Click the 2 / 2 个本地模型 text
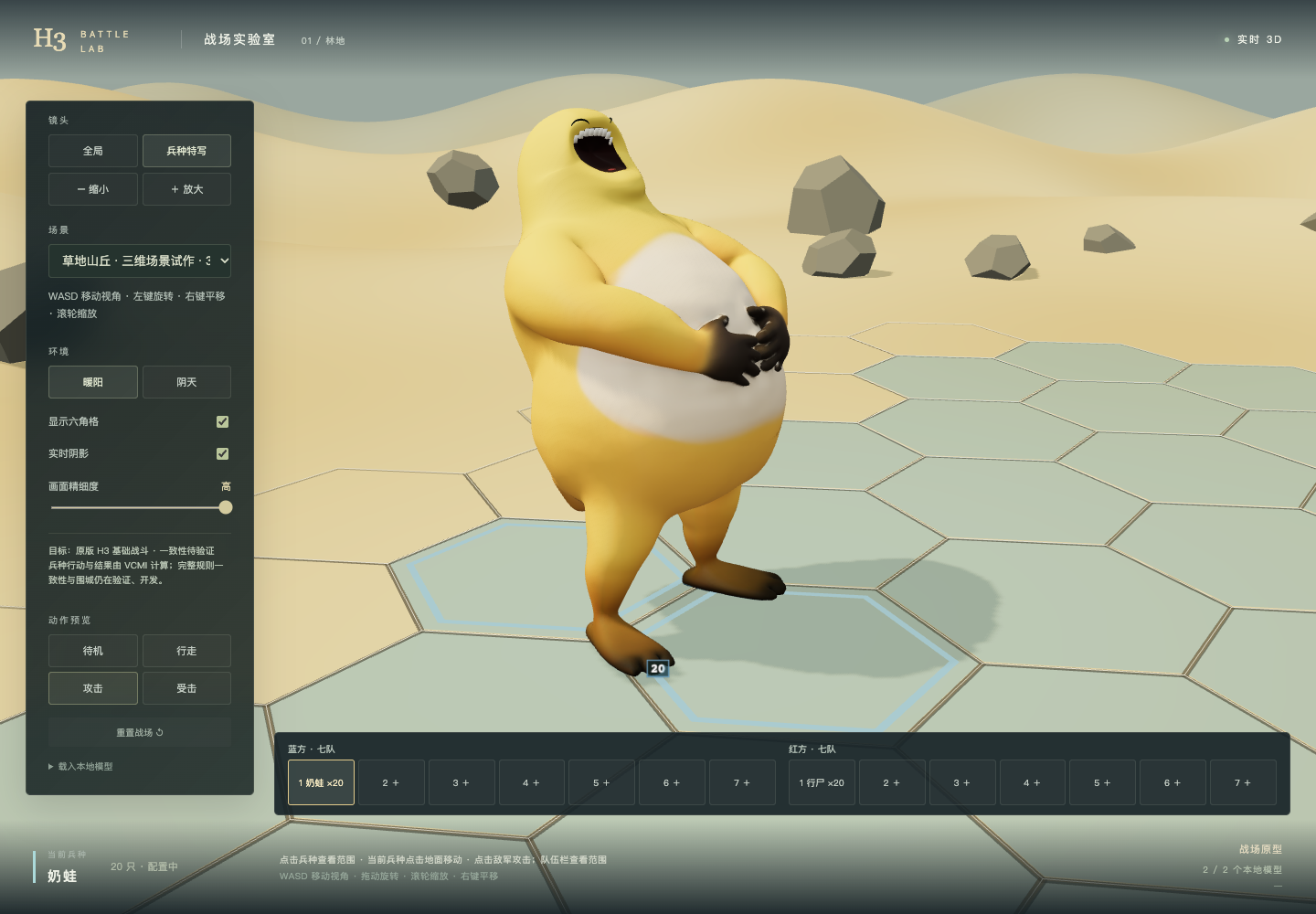 pos(1242,869)
